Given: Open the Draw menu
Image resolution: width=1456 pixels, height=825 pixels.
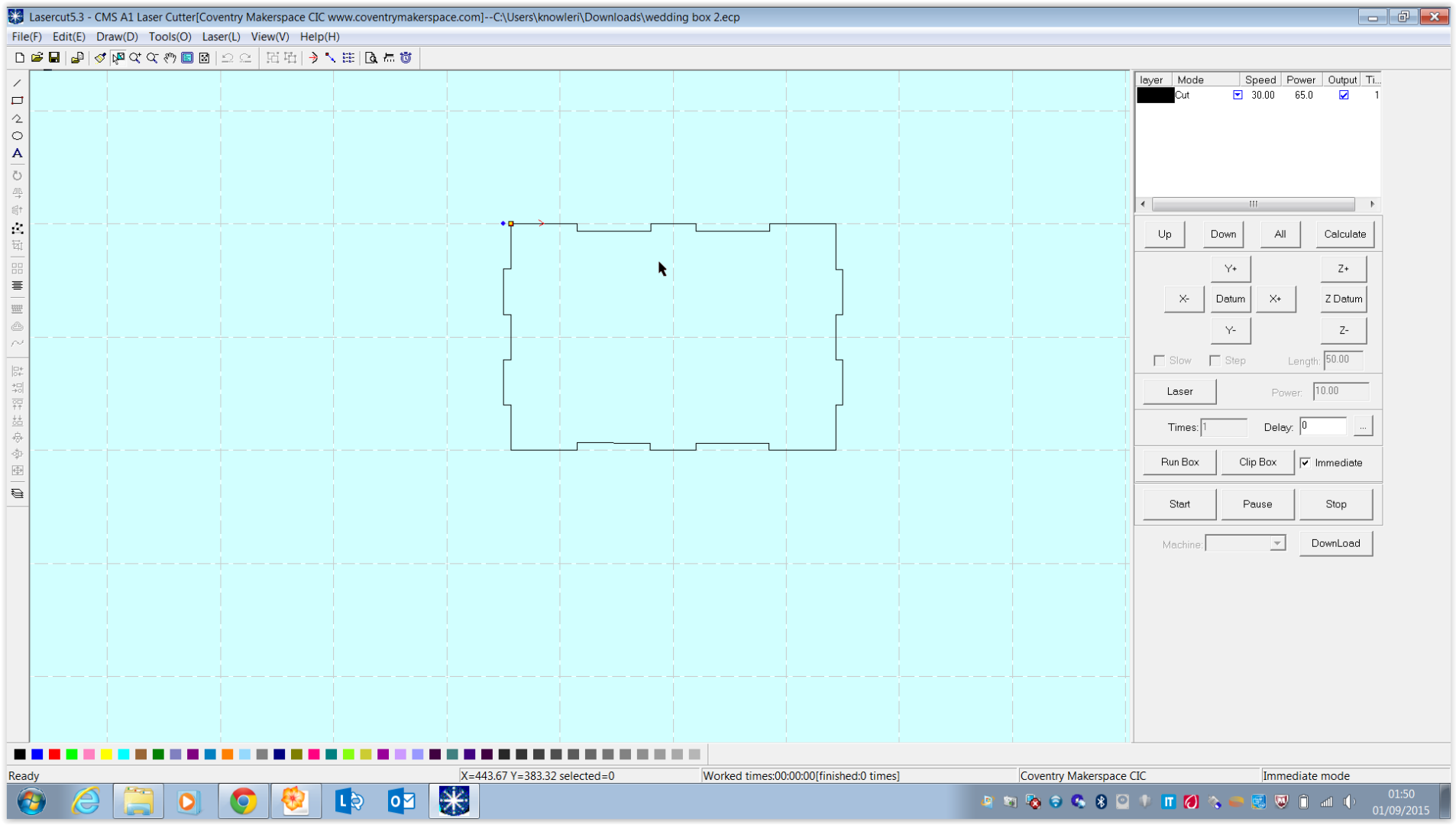Looking at the screenshot, I should coord(116,37).
